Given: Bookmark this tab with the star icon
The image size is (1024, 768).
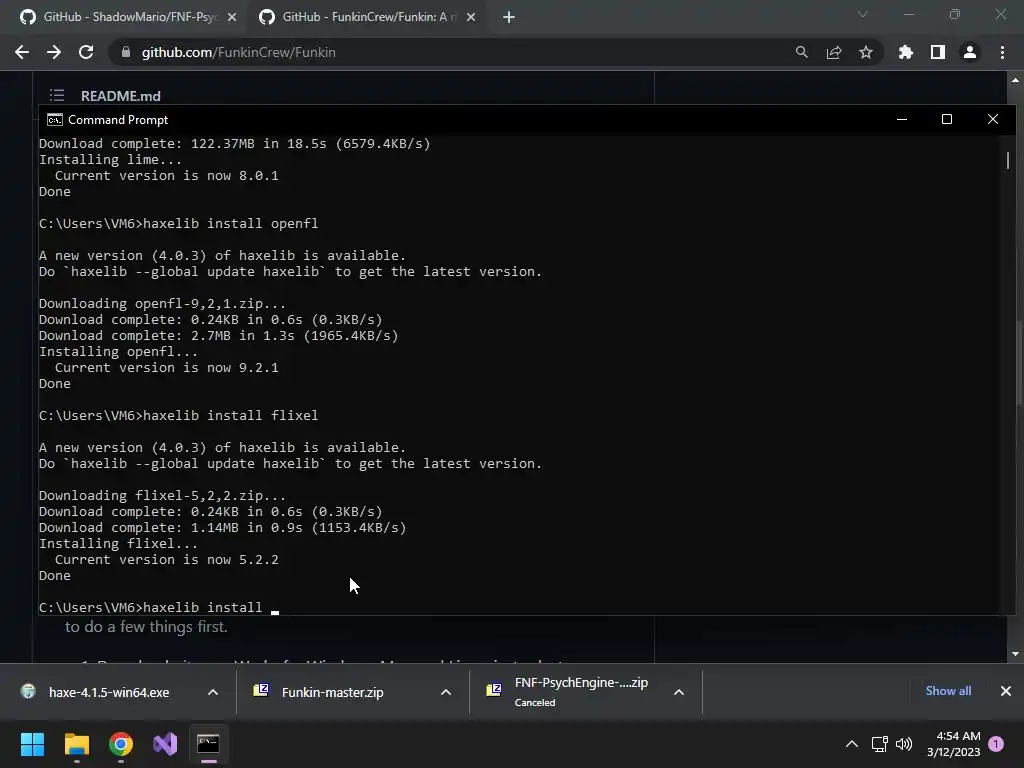Looking at the screenshot, I should [865, 52].
